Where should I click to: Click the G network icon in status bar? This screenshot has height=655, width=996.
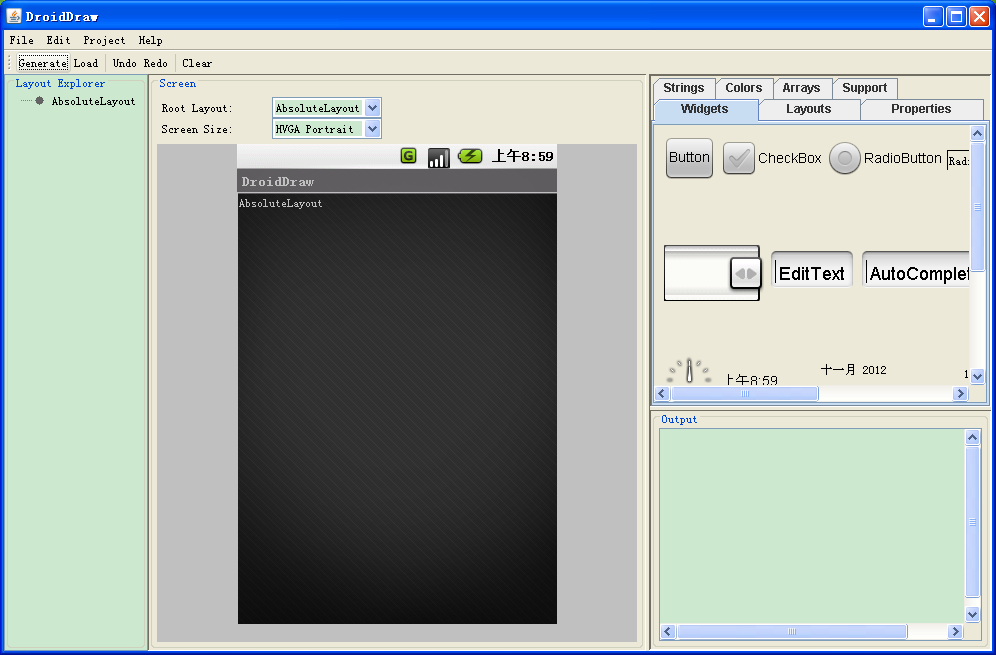click(408, 156)
